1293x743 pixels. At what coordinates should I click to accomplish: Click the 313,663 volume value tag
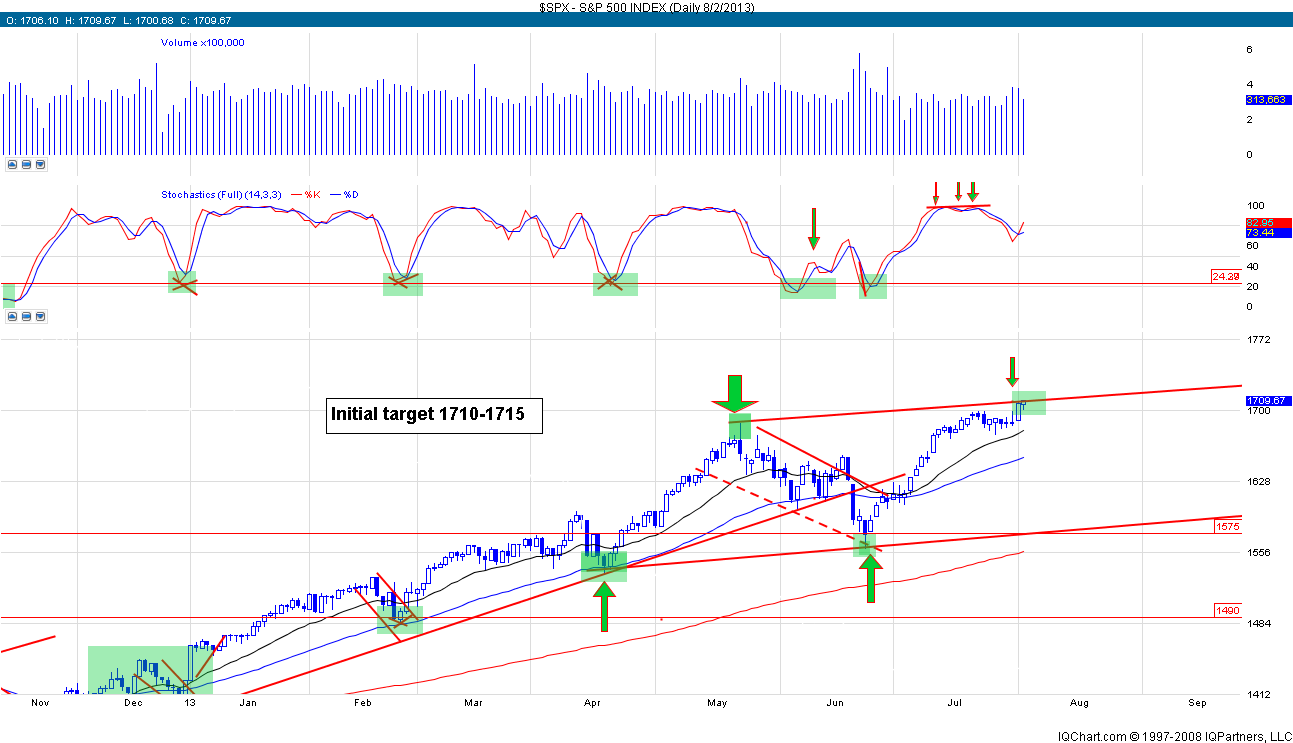click(x=1264, y=101)
